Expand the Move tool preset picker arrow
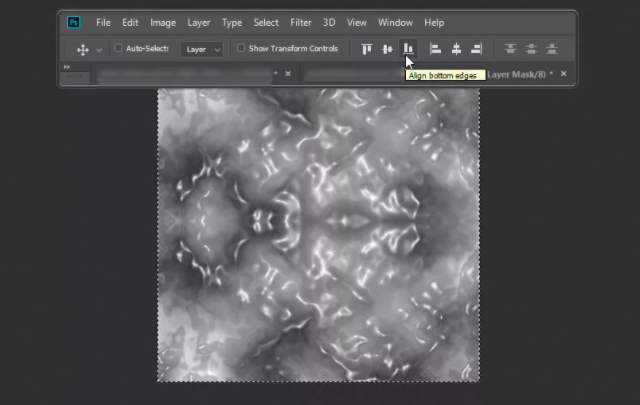 click(x=99, y=50)
